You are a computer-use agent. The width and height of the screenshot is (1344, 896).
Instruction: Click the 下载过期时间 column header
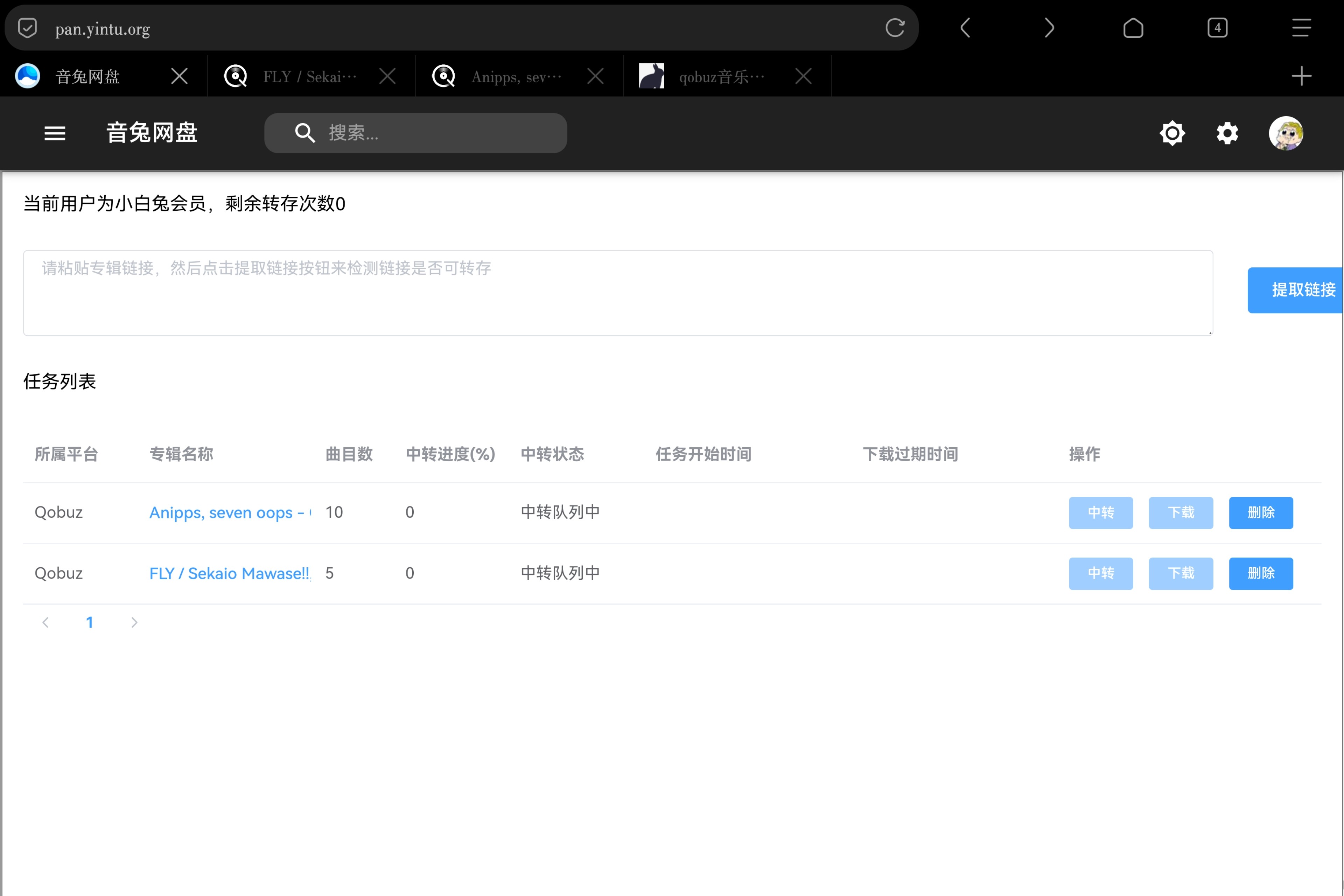[x=910, y=454]
